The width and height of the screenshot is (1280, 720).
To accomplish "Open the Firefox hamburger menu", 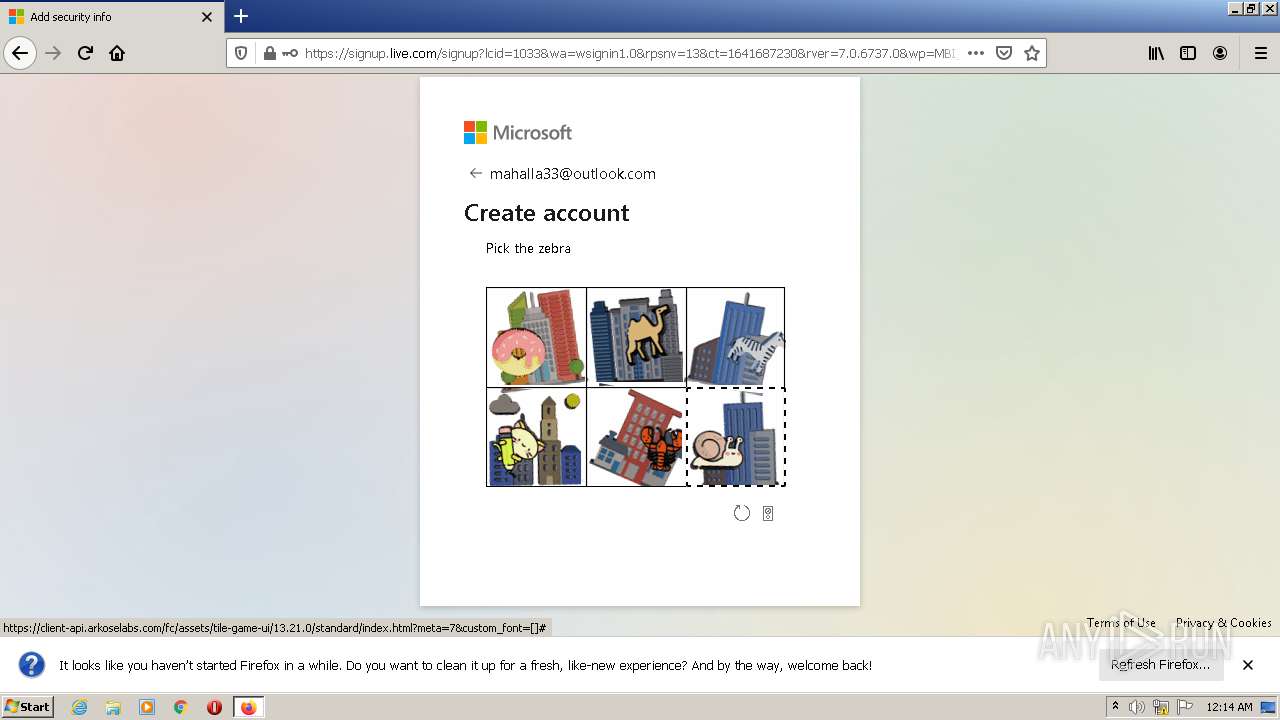I will pos(1260,53).
